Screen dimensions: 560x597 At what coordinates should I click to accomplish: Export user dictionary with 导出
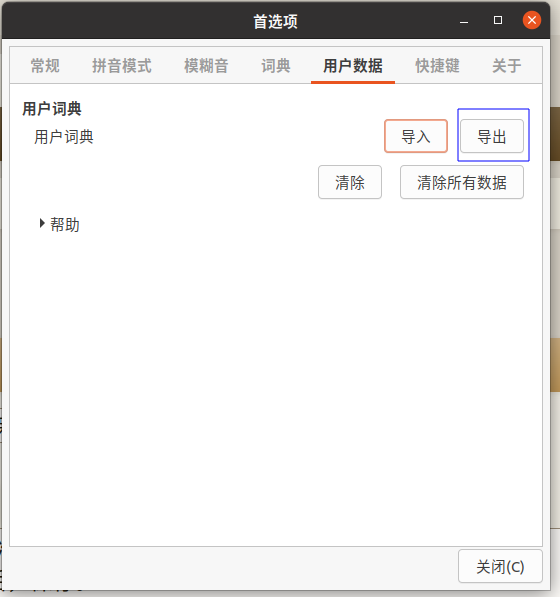[x=492, y=136]
